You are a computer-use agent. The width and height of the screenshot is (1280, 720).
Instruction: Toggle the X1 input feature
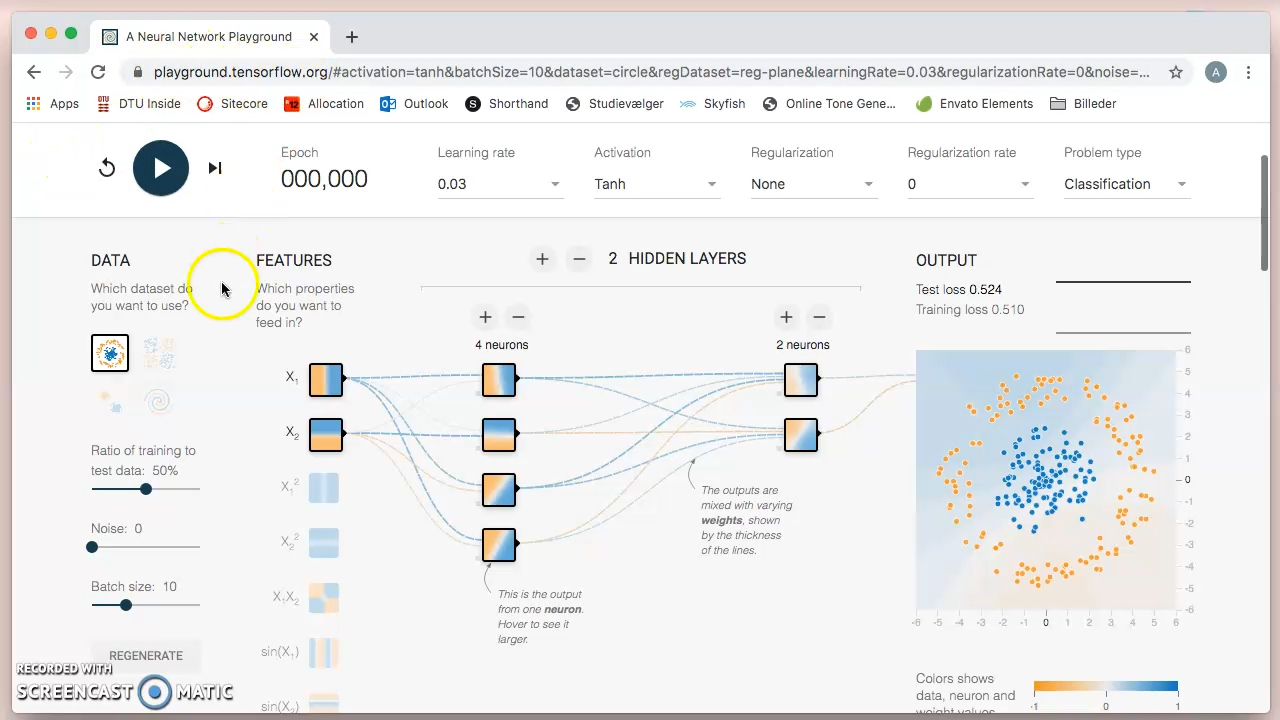325,380
